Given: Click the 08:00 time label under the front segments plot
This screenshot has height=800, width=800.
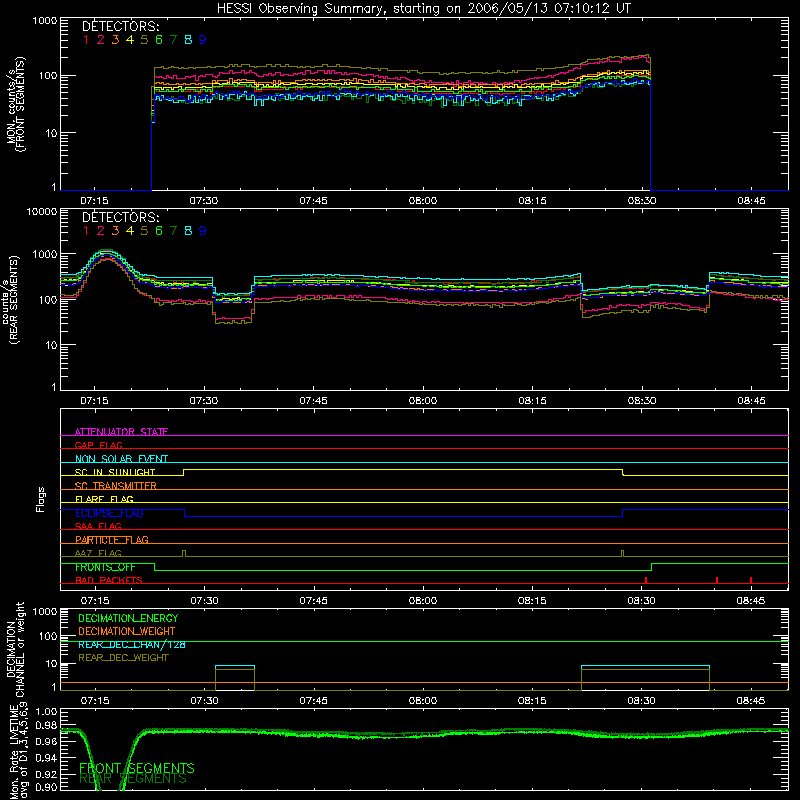Looking at the screenshot, I should tap(422, 201).
